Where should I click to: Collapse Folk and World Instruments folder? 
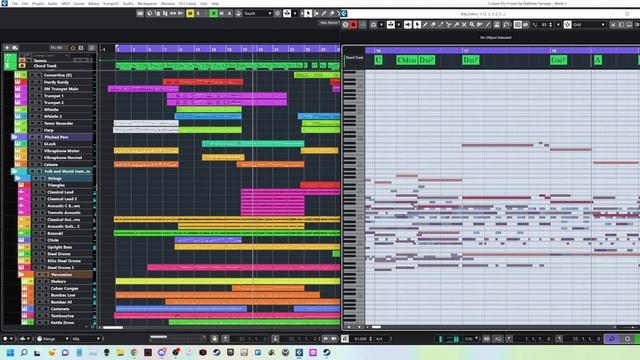coord(14,171)
